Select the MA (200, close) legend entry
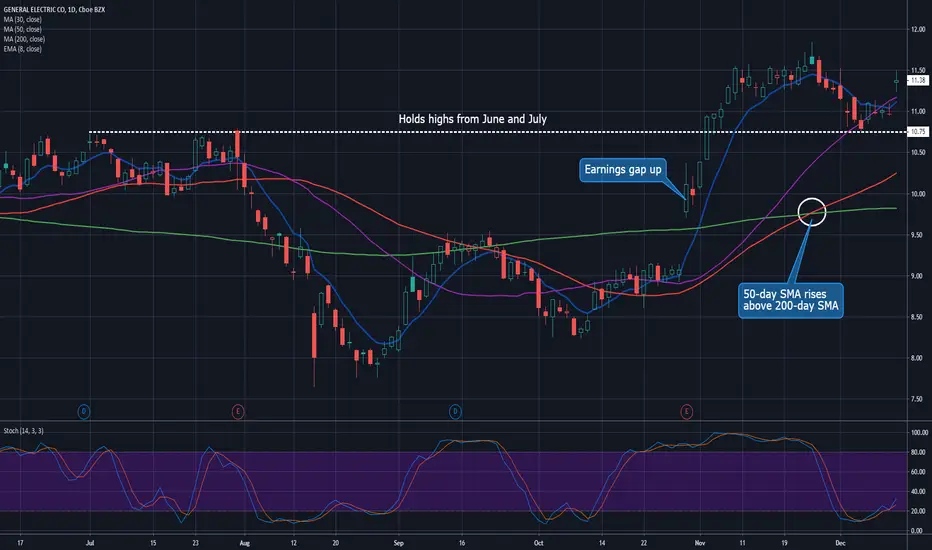 (24, 39)
